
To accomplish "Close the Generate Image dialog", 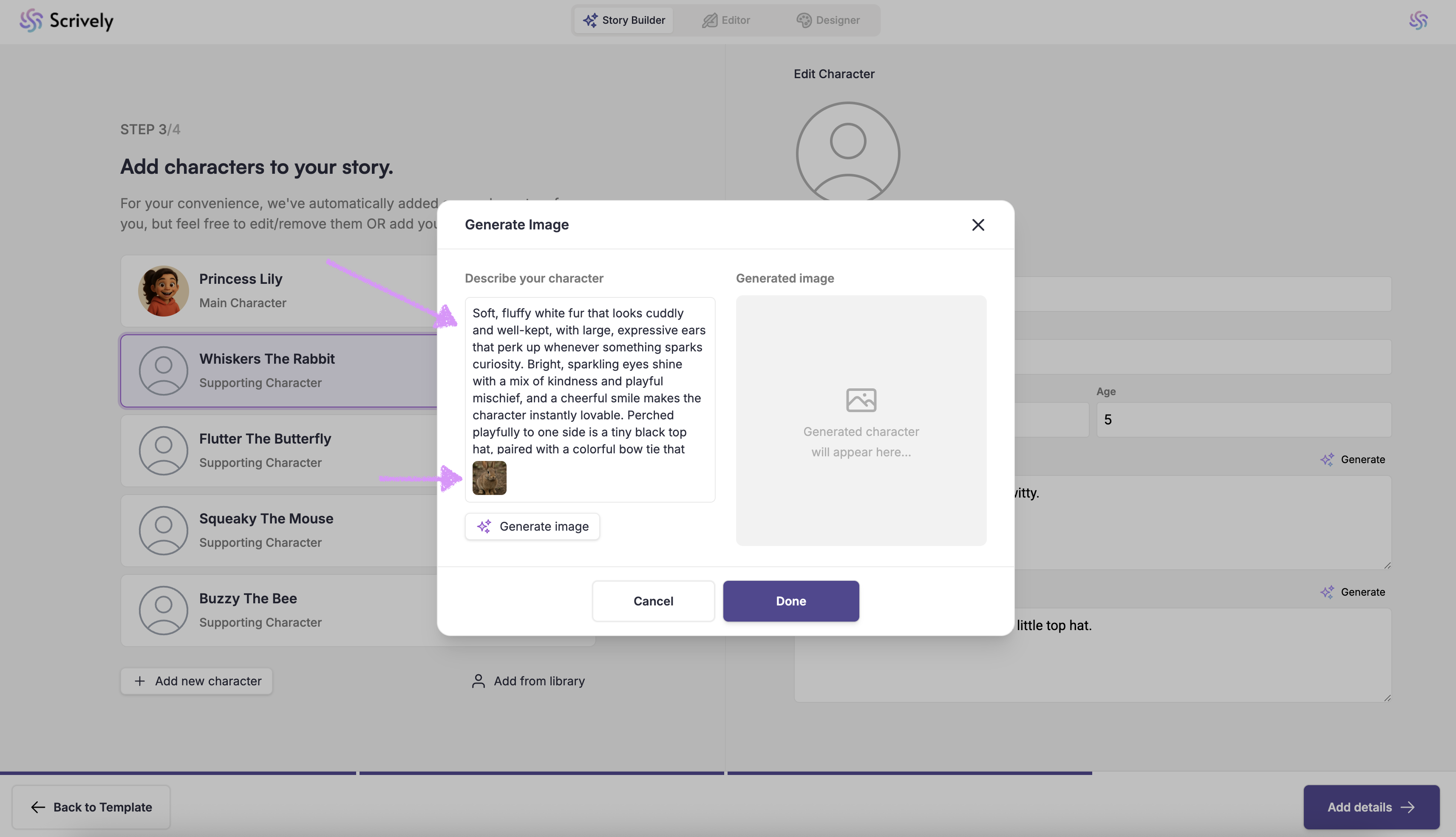I will [977, 225].
